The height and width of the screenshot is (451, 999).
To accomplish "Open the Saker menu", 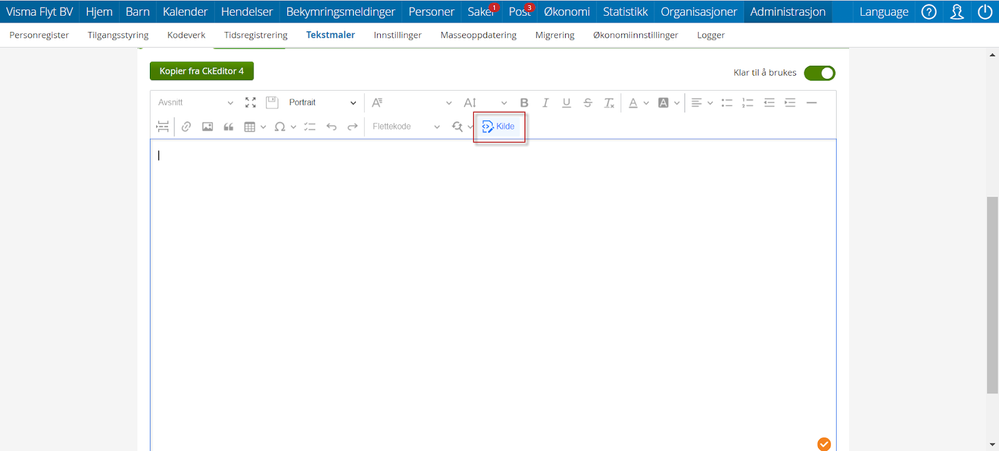I will (482, 11).
